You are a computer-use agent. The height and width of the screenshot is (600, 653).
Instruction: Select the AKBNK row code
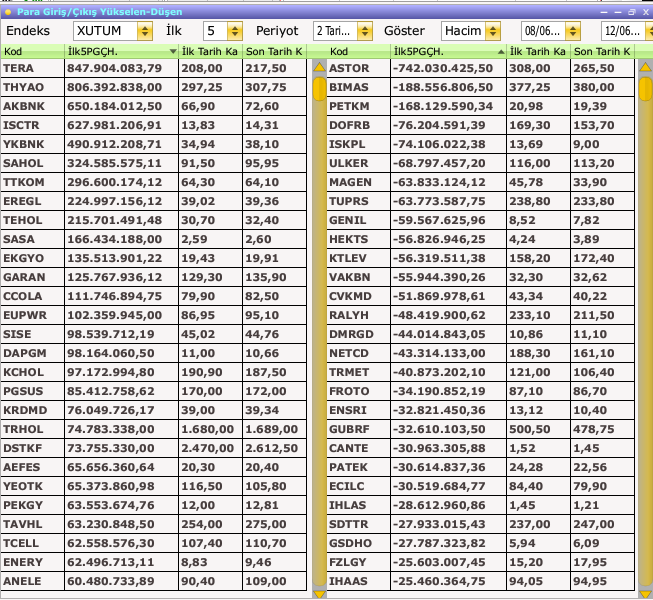(24, 106)
